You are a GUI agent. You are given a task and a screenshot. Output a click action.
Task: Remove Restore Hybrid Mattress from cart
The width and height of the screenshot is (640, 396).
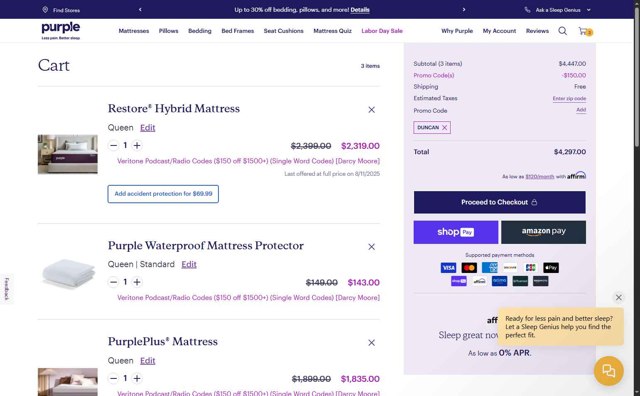[x=371, y=109]
